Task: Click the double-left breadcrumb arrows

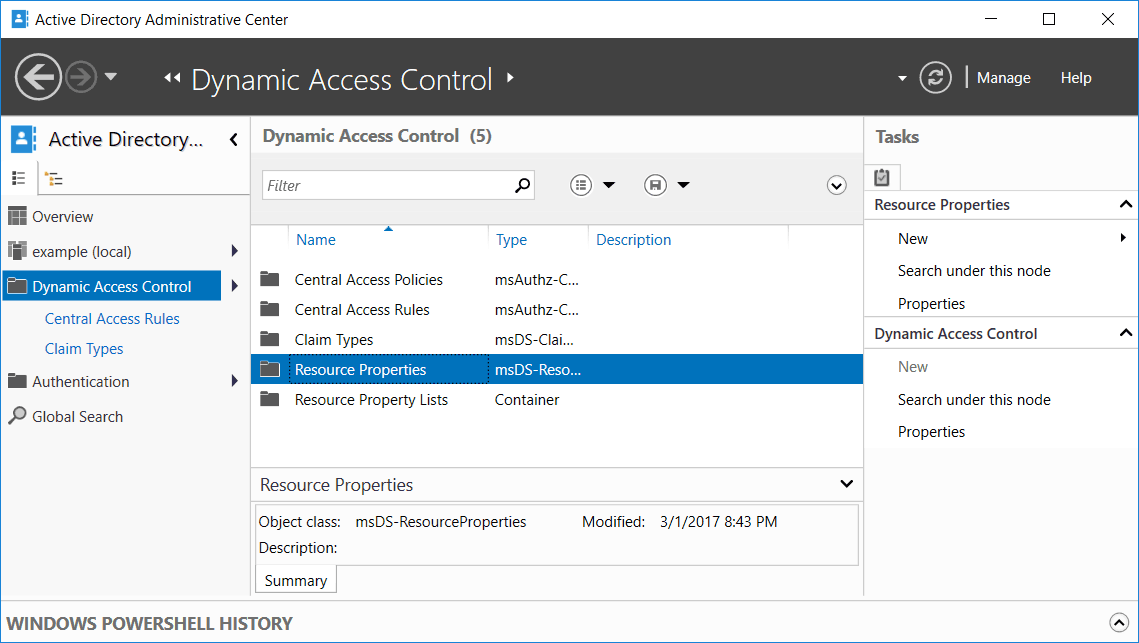Action: click(x=172, y=78)
